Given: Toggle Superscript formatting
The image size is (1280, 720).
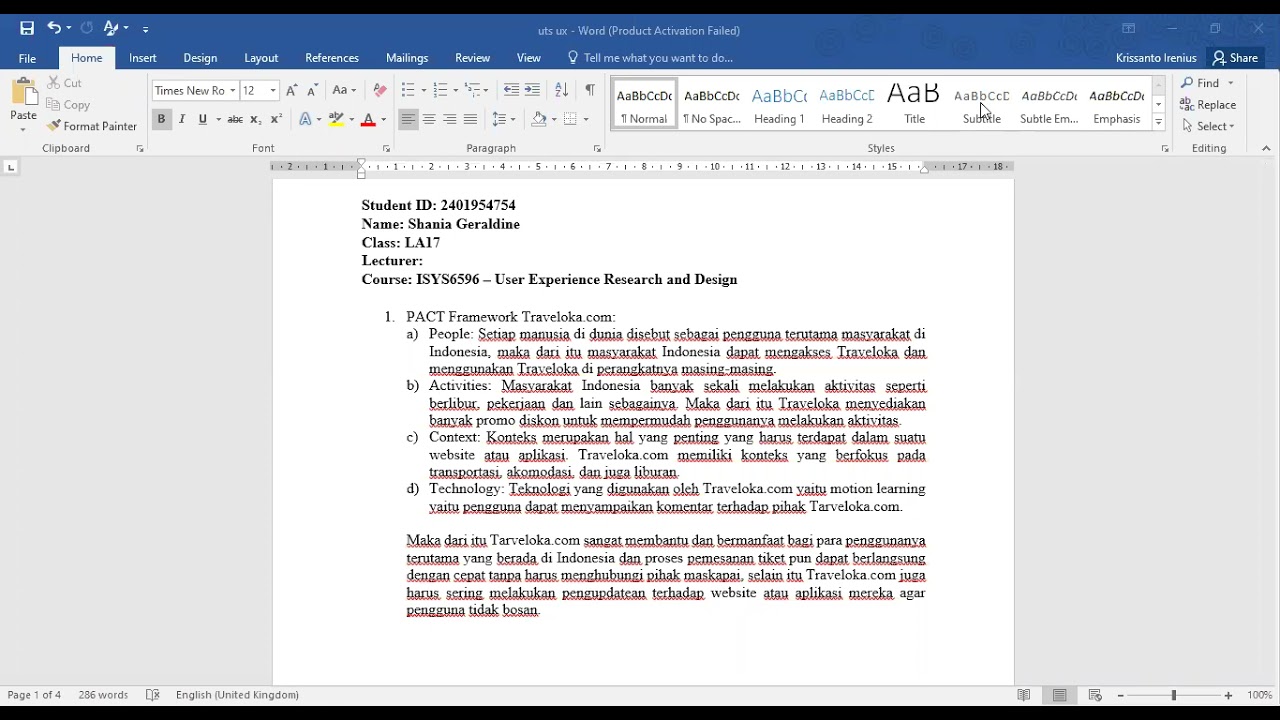Looking at the screenshot, I should click(x=277, y=119).
